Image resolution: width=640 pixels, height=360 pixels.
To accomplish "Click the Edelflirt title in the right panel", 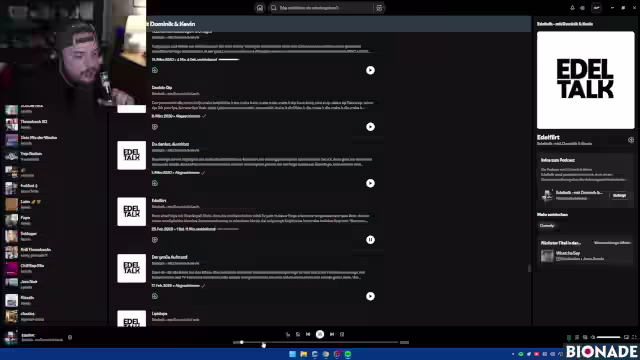I will 548,138.
